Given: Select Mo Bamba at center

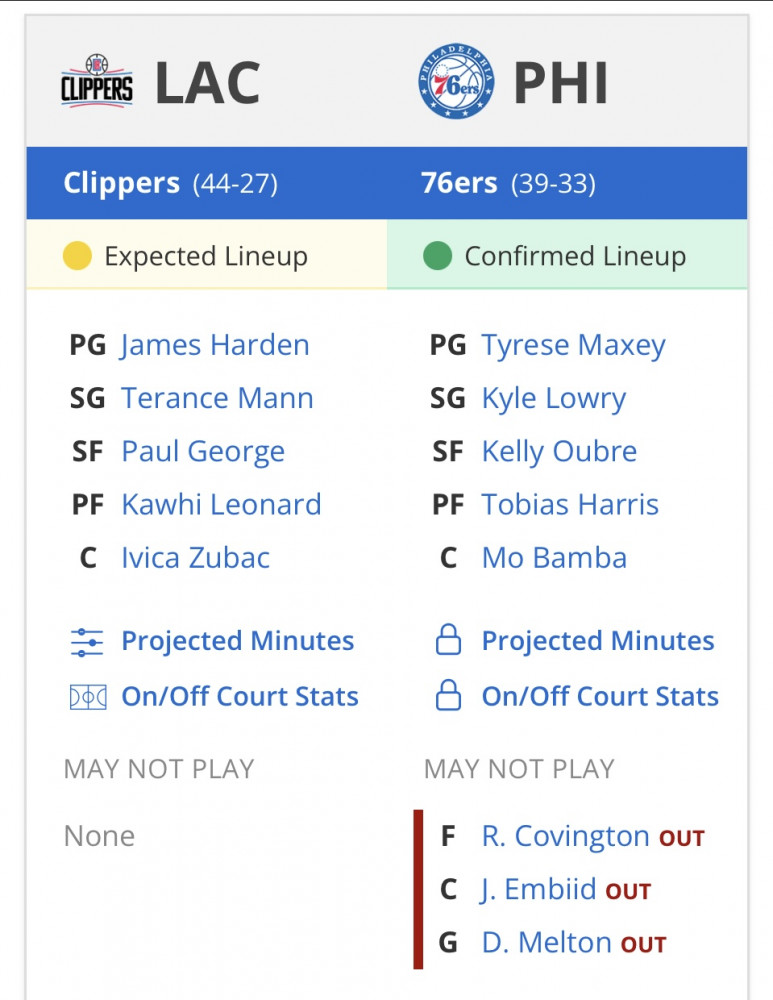Looking at the screenshot, I should [554, 557].
